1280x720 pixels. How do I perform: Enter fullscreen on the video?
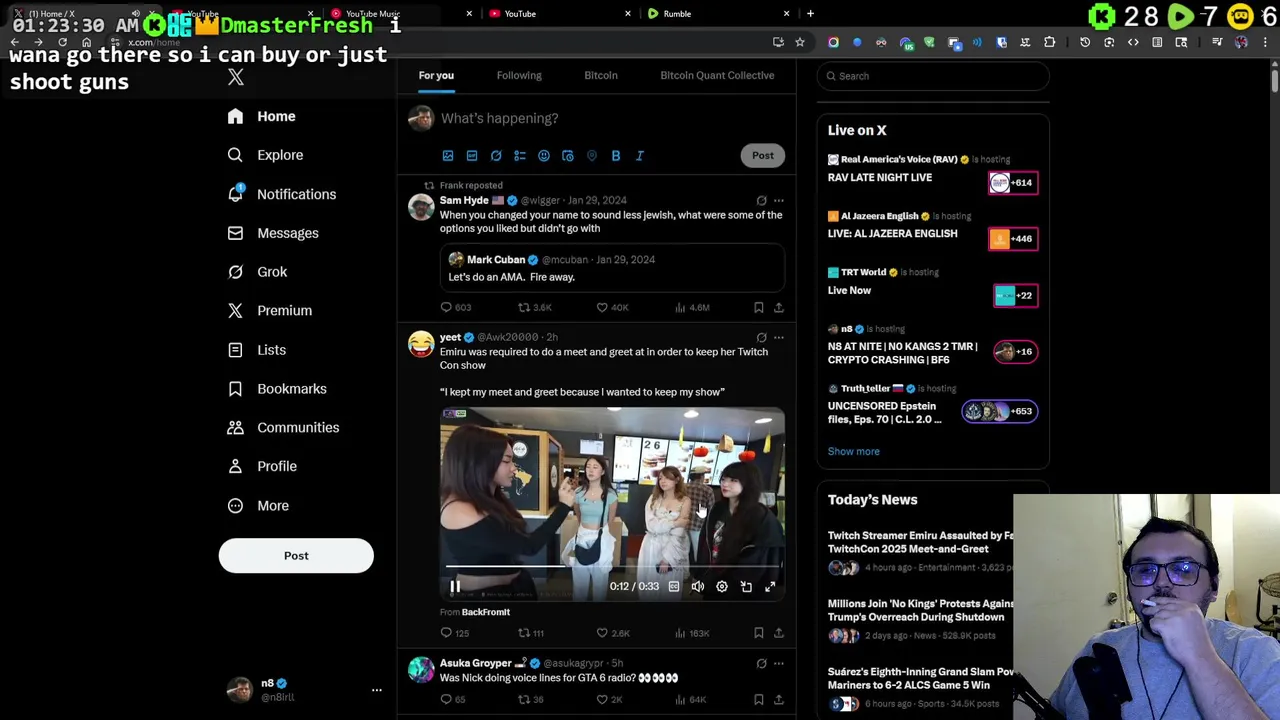[x=770, y=587]
